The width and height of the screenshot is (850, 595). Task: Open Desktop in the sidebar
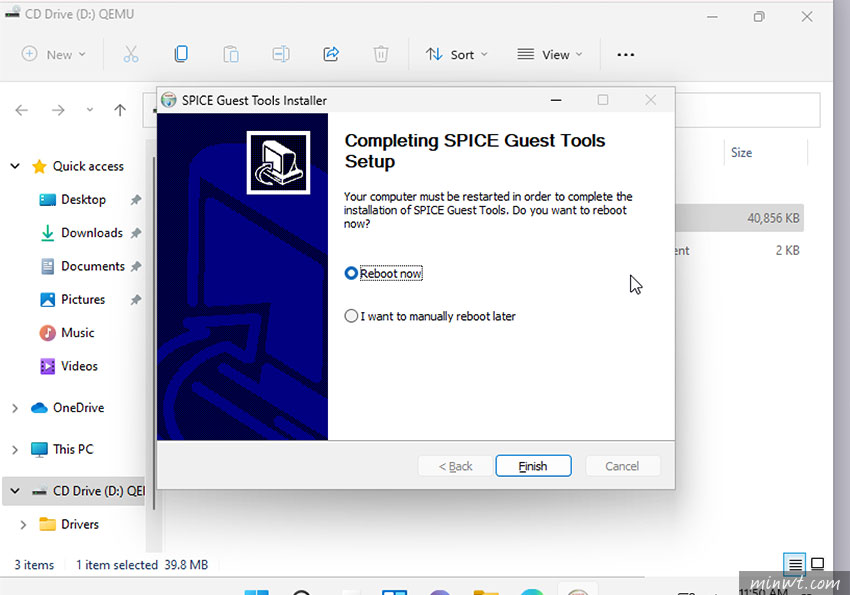pyautogui.click(x=83, y=199)
